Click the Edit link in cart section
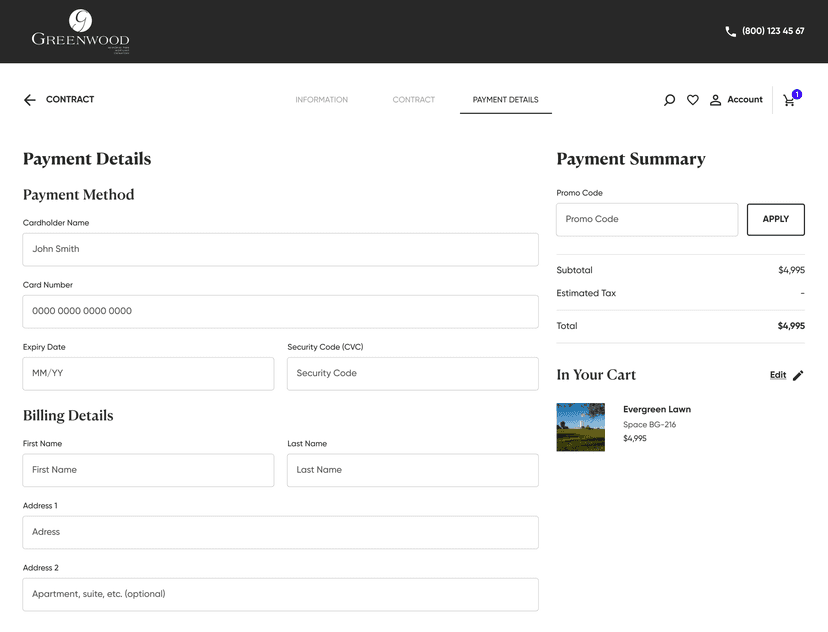828x632 pixels. [778, 375]
